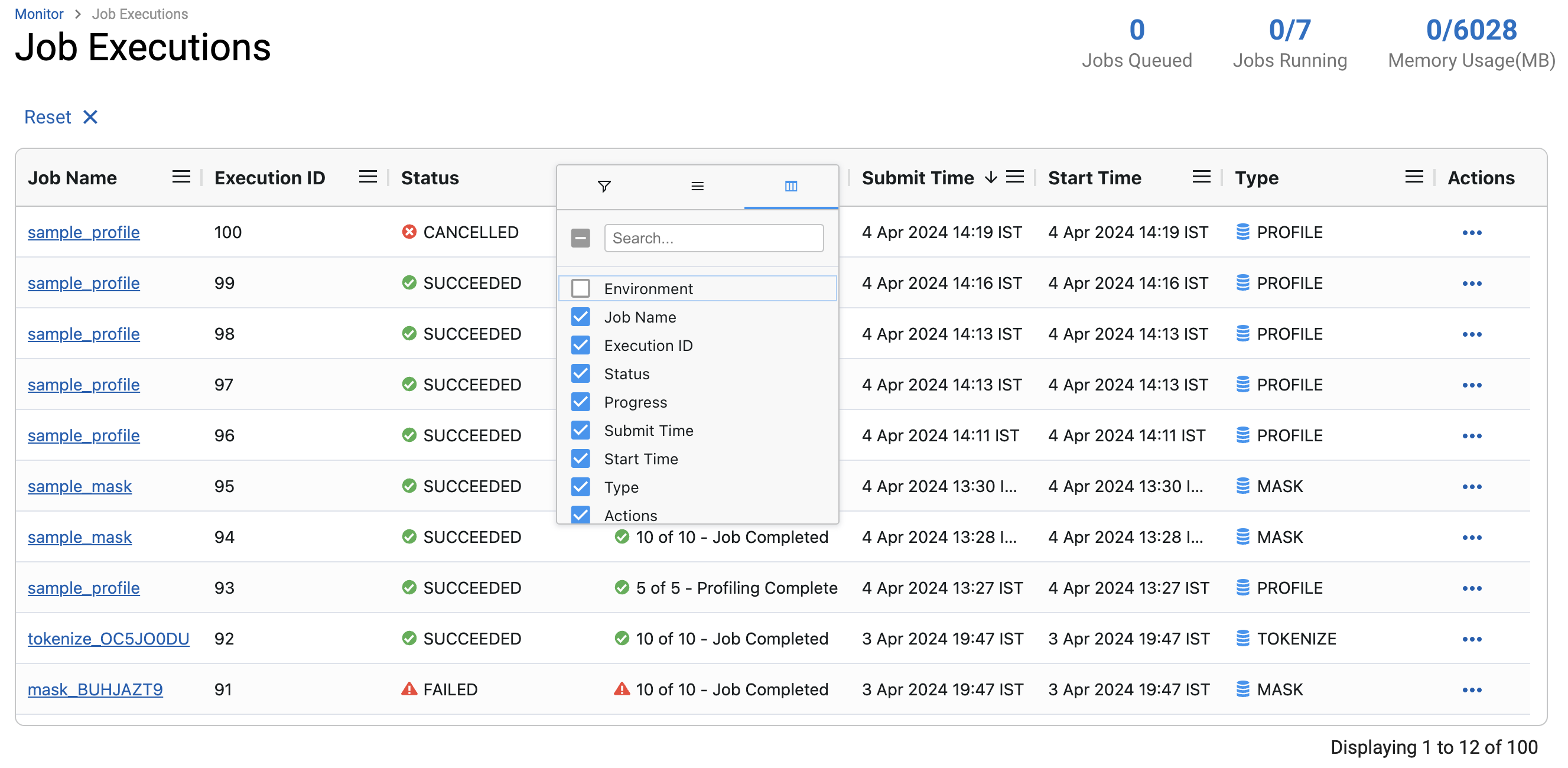Open sample_mask job for execution 94
Image resolution: width=1568 pixels, height=768 pixels.
click(80, 538)
